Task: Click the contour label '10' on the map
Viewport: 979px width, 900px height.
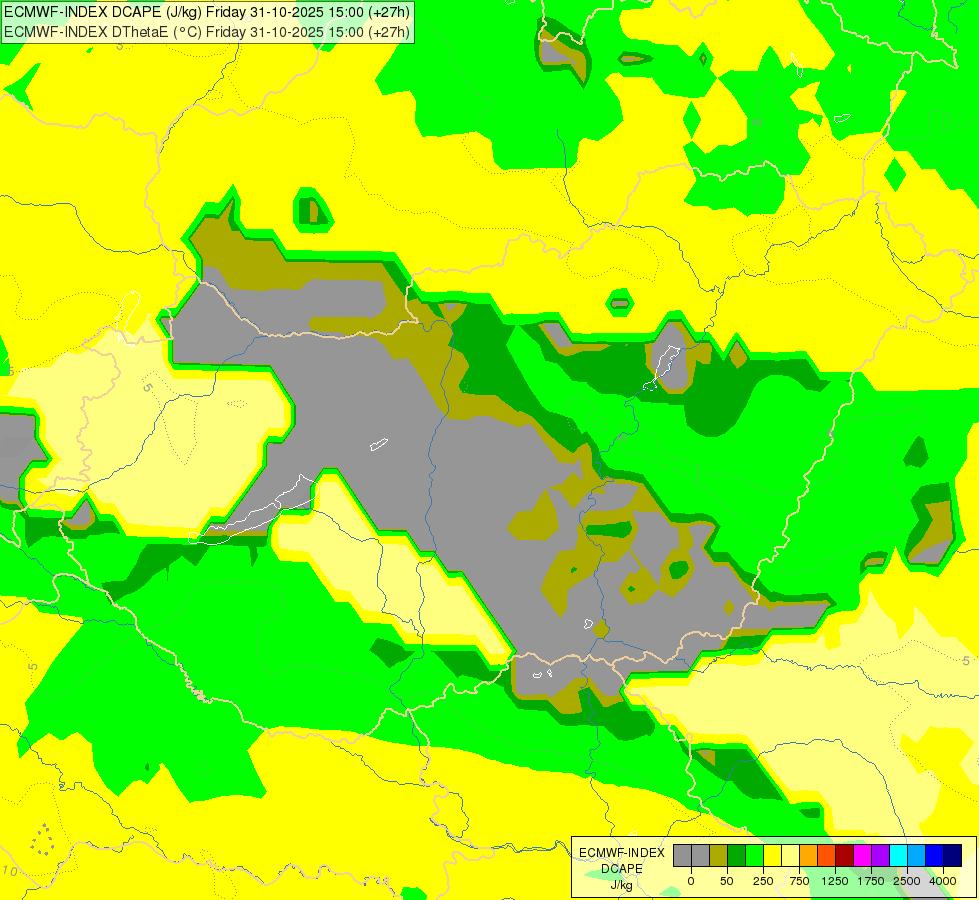Action: 9,870
